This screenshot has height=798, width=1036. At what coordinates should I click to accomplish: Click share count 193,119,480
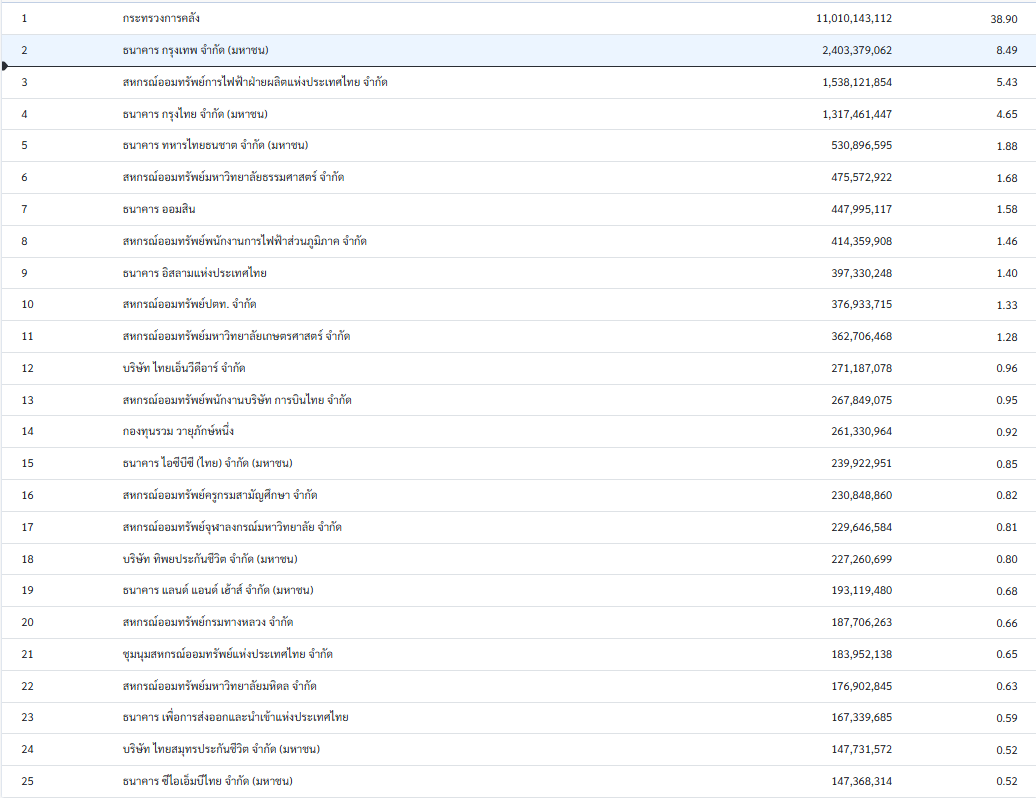pyautogui.click(x=862, y=591)
